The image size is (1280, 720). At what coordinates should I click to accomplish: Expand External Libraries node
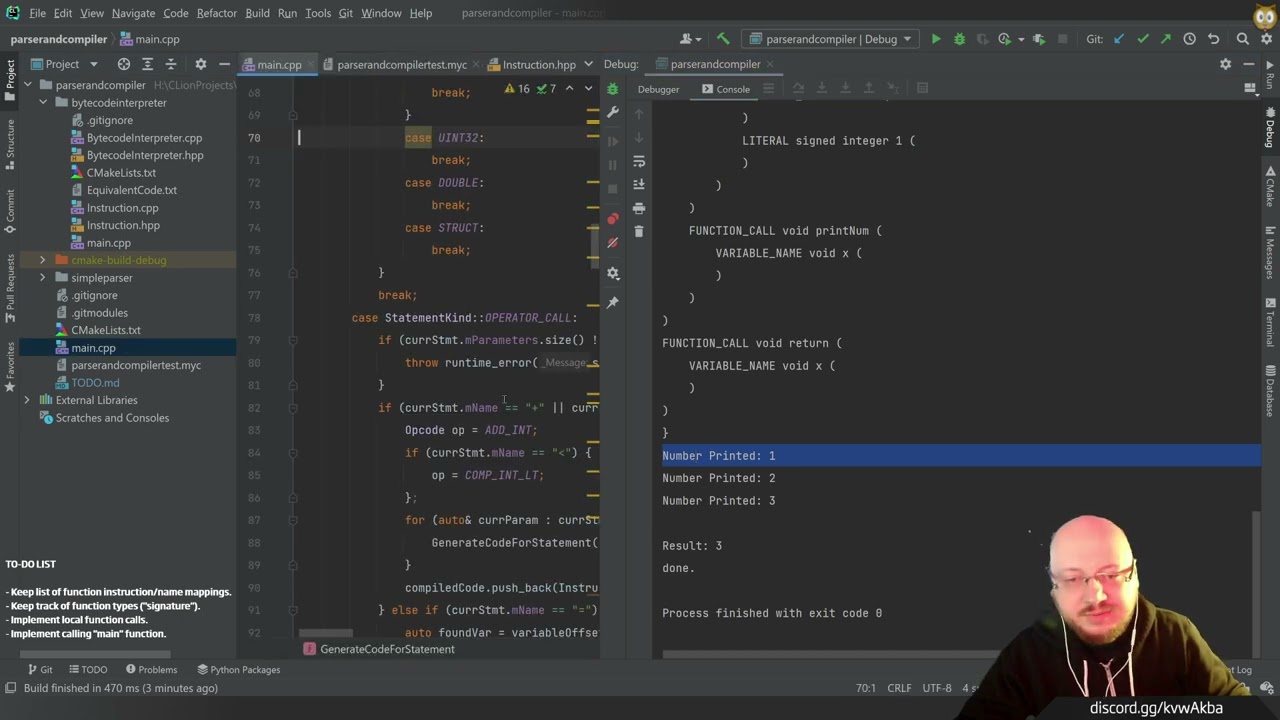click(x=28, y=400)
